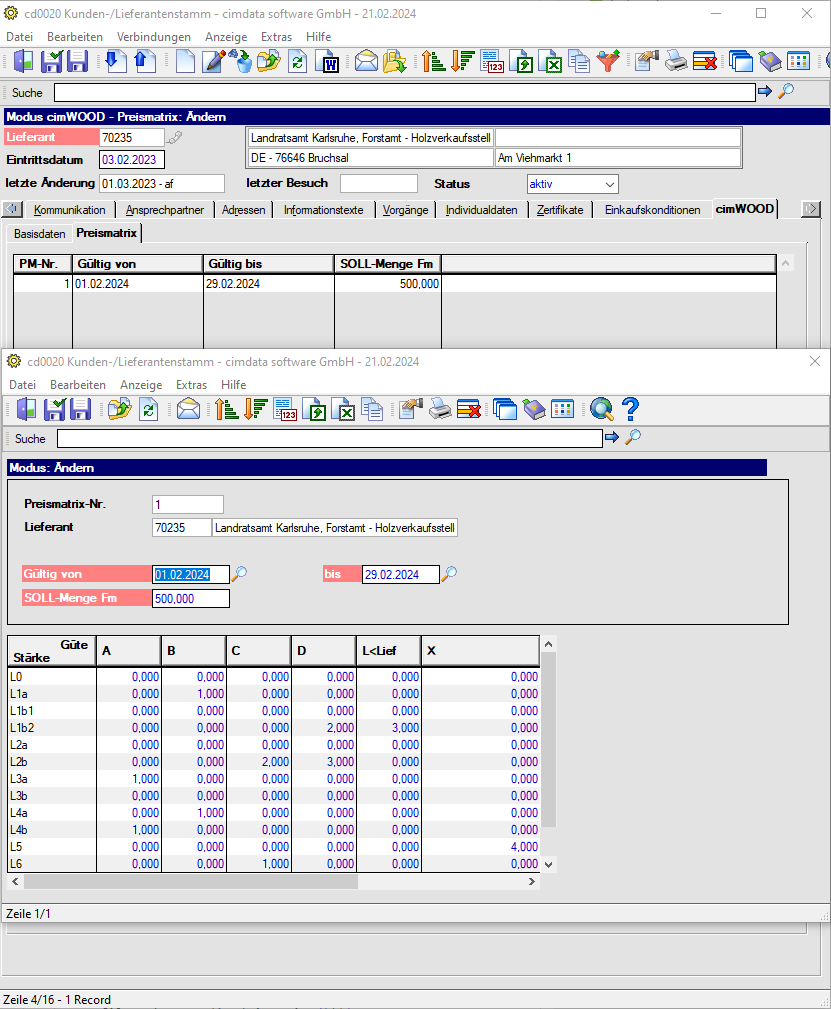Click the magnifying globe search icon near help

pyautogui.click(x=601, y=409)
